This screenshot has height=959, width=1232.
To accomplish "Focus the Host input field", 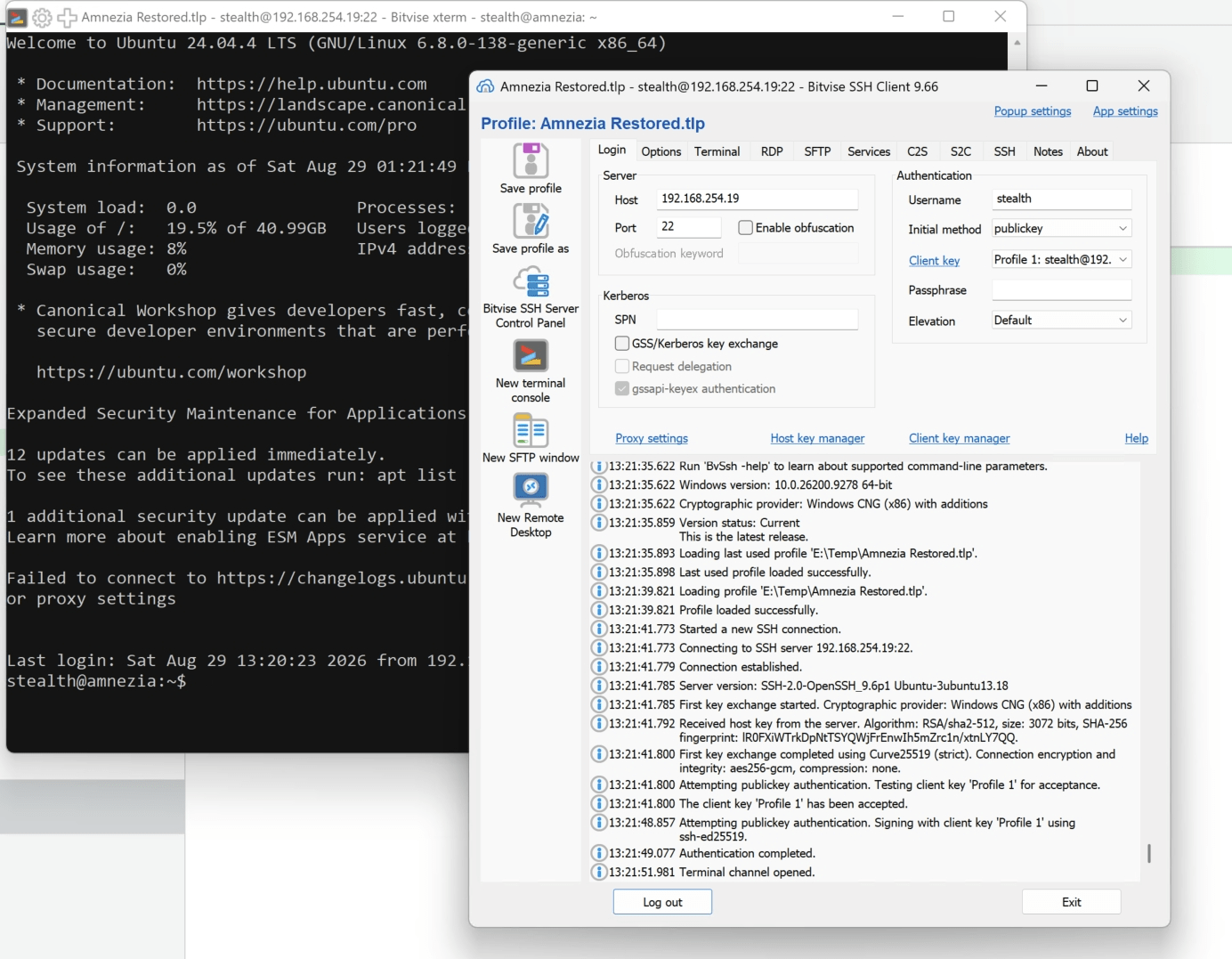I will click(x=758, y=199).
